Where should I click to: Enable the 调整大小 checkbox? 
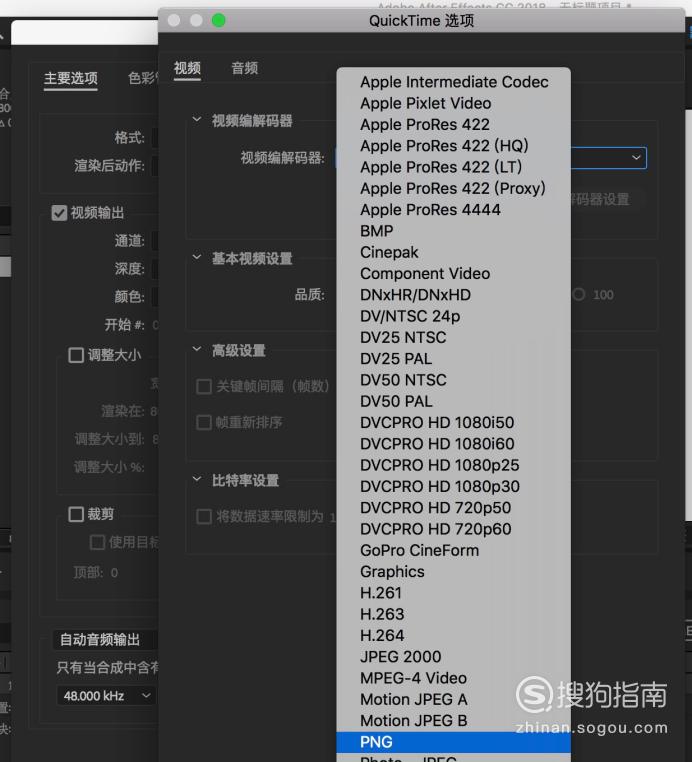pos(76,355)
